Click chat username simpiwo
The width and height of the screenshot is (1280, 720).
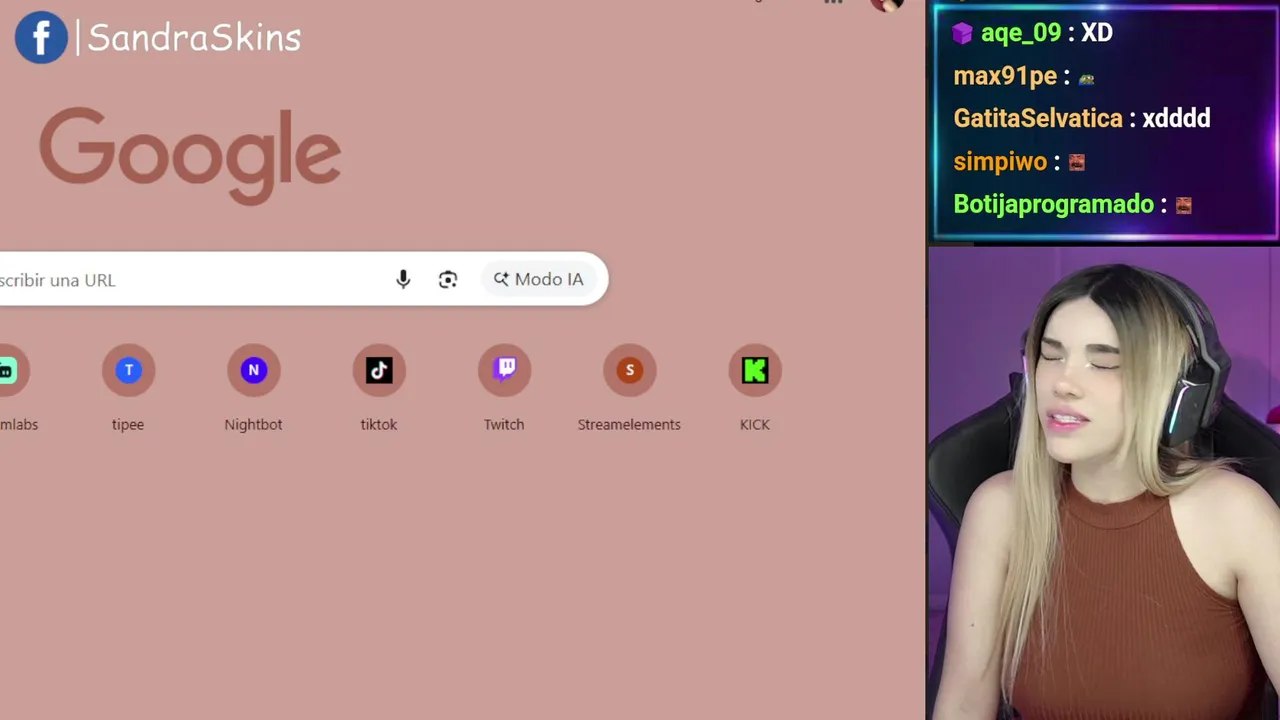pyautogui.click(x=1000, y=162)
